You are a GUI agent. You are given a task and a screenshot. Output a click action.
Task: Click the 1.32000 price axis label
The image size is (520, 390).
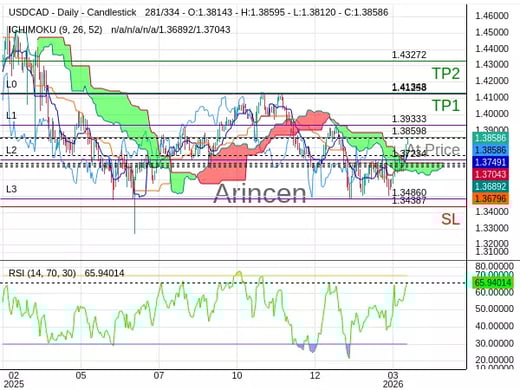point(492,243)
